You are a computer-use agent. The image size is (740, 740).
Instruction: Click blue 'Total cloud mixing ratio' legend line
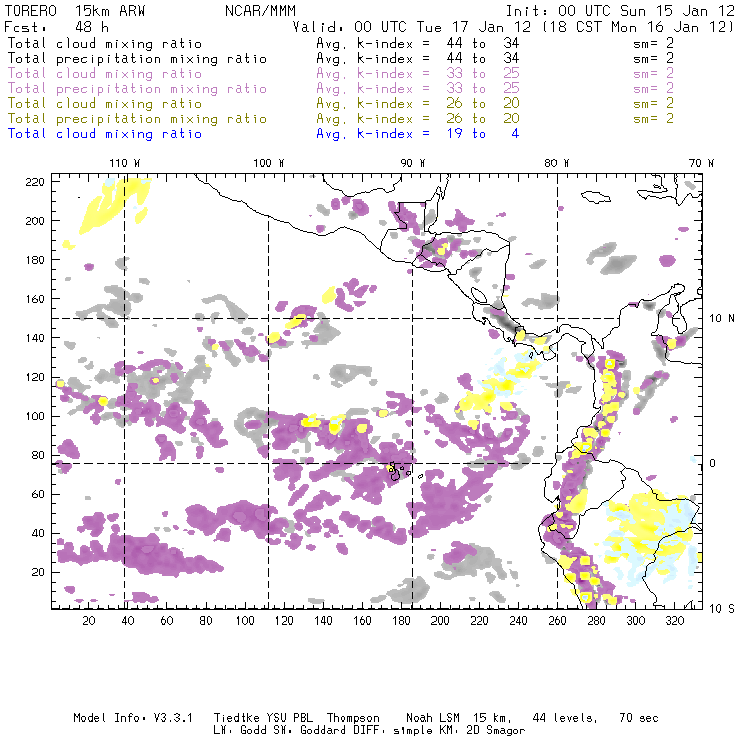(105, 134)
